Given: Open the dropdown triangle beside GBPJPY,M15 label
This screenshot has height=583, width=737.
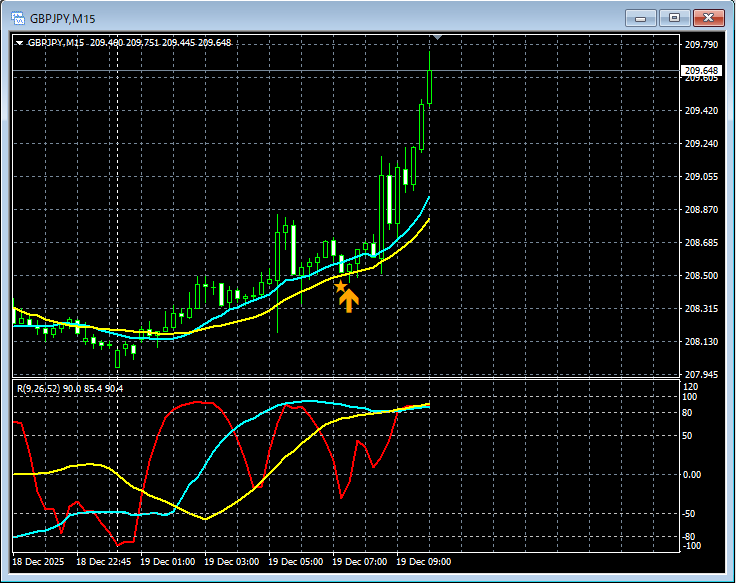Looking at the screenshot, I should click(x=19, y=43).
